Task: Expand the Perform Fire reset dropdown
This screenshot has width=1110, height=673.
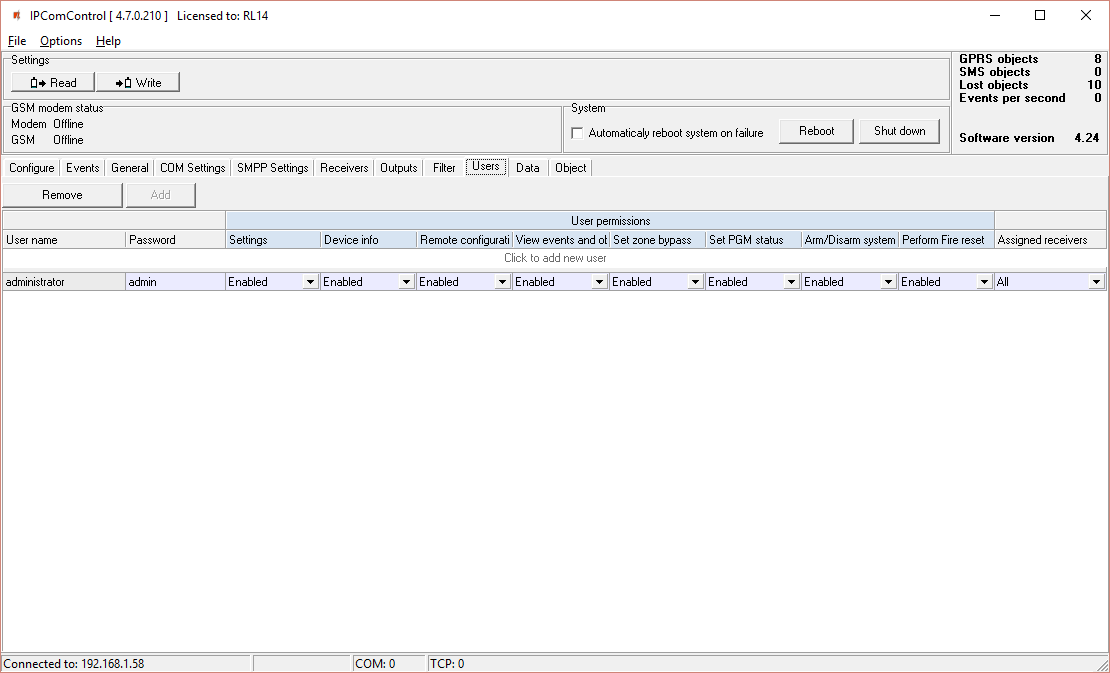Action: pos(984,283)
